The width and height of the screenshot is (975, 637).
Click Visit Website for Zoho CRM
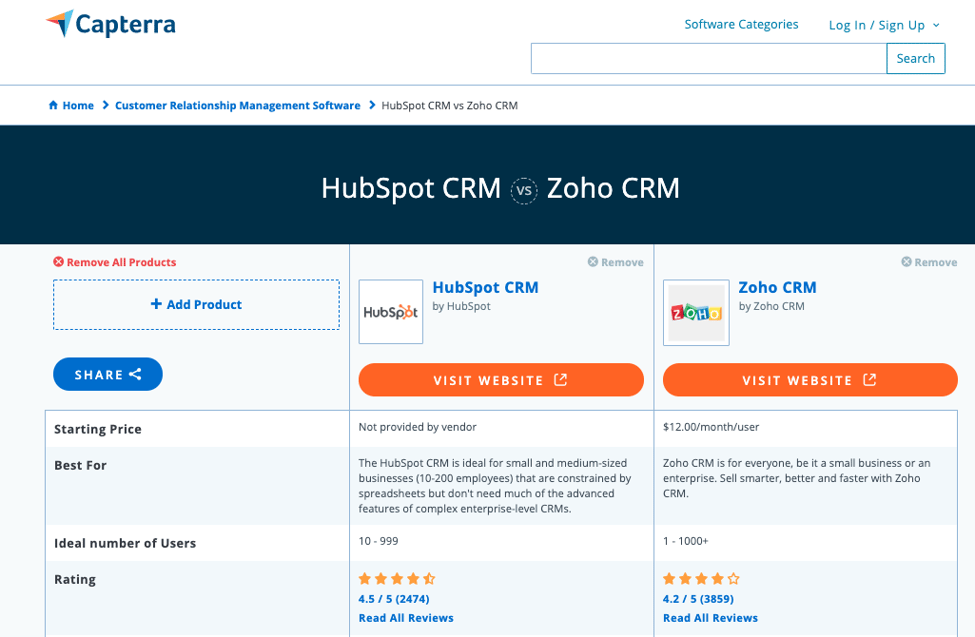810,380
